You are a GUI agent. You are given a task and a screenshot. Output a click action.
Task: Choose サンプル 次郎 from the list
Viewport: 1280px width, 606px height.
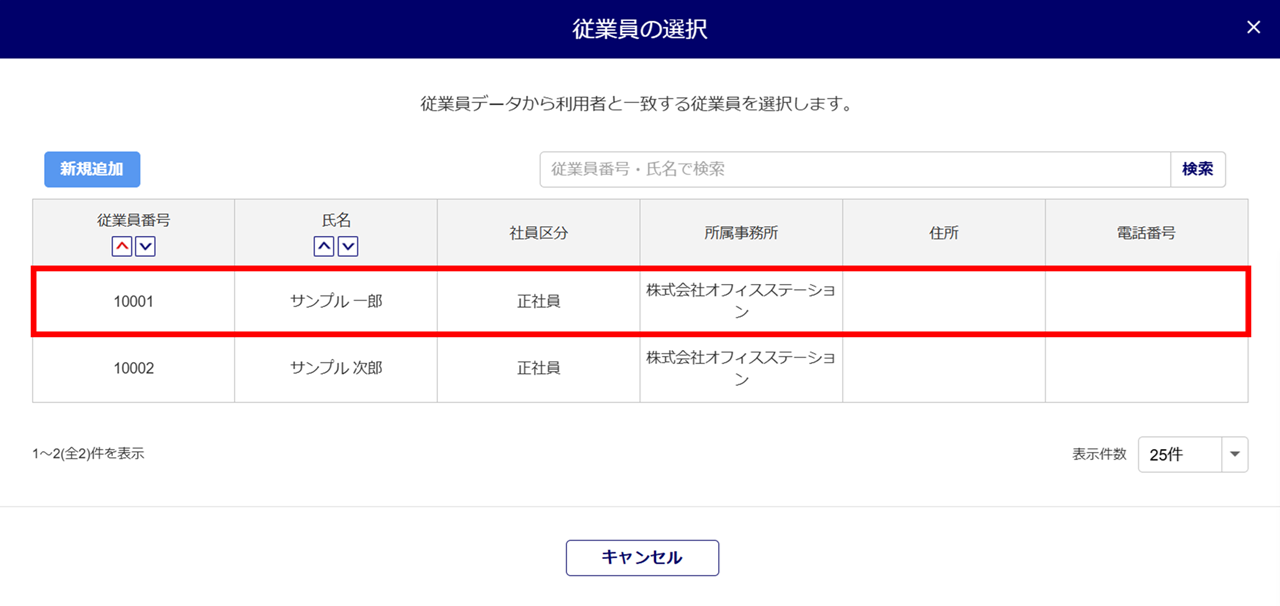[336, 368]
